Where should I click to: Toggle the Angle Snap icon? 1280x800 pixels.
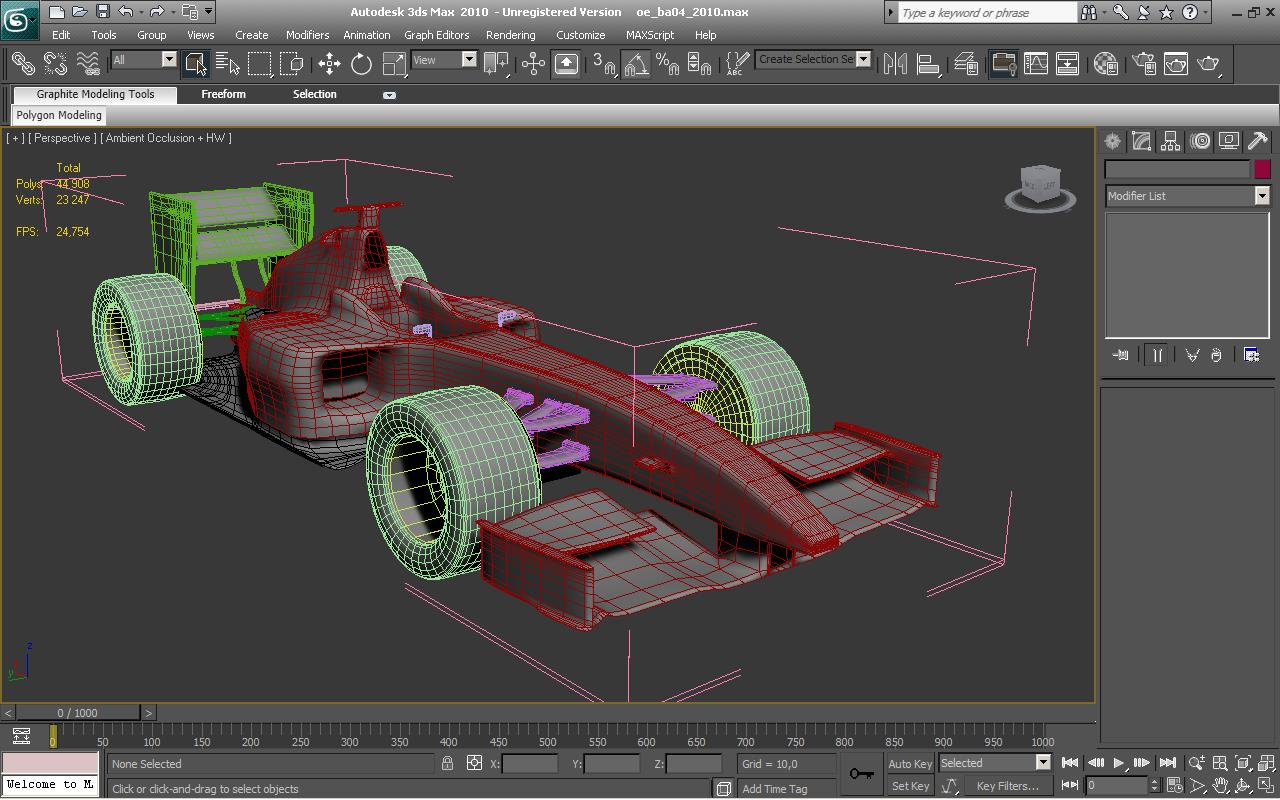pos(635,64)
